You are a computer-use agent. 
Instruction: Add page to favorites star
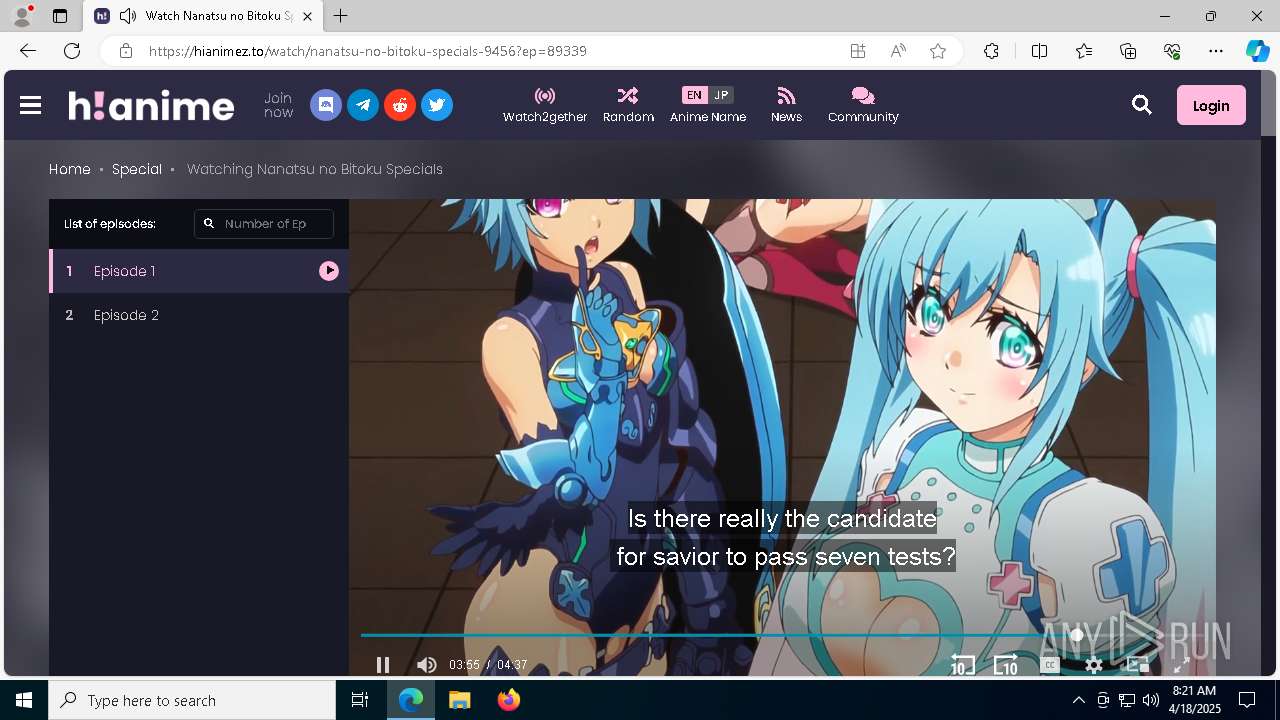[x=938, y=51]
